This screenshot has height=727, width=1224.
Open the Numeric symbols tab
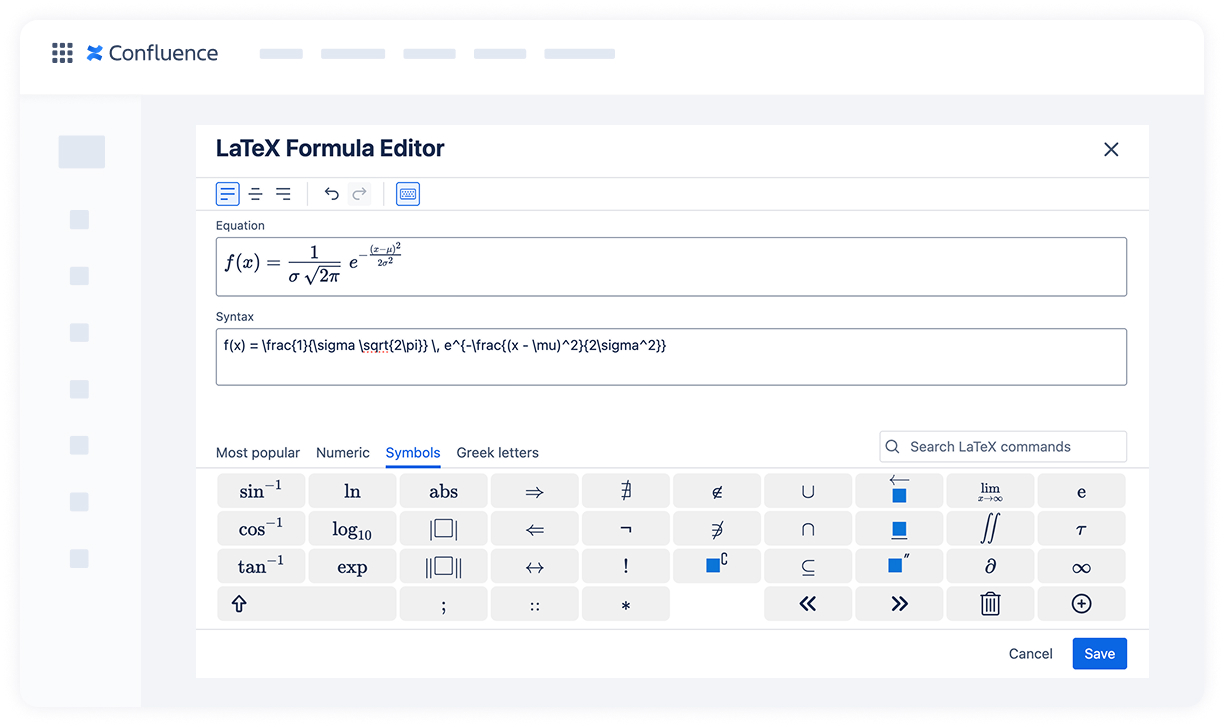343,453
